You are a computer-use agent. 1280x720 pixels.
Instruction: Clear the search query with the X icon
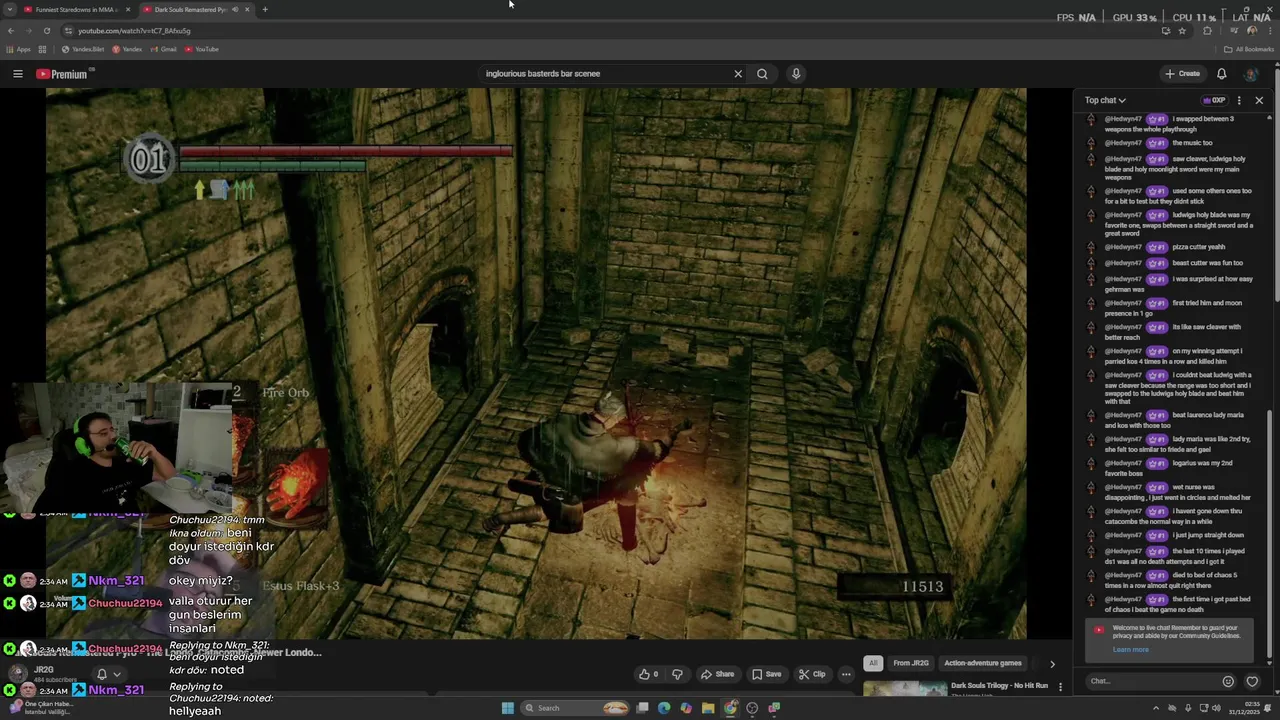pyautogui.click(x=738, y=74)
